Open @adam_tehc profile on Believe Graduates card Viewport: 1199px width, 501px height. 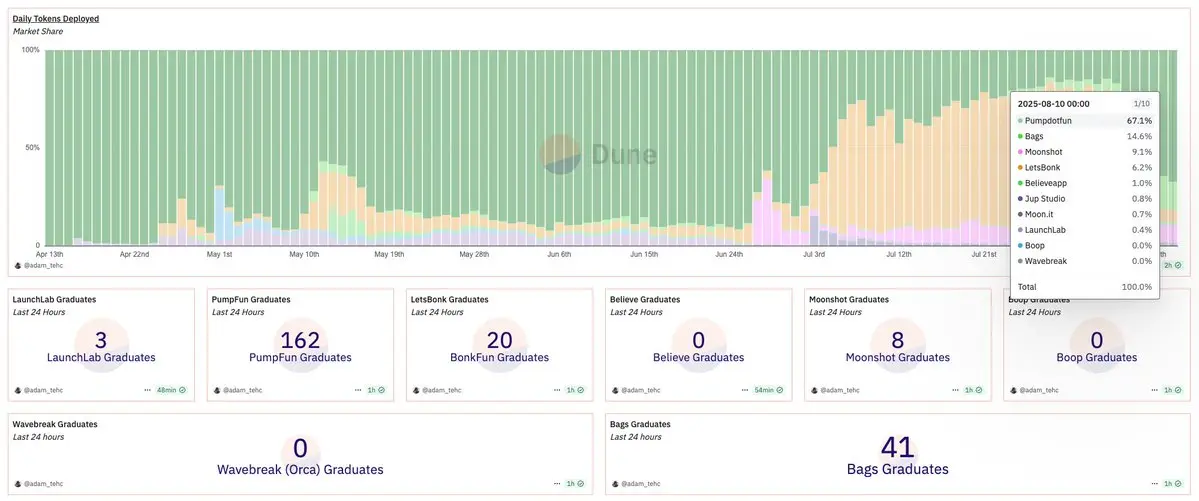tap(635, 390)
